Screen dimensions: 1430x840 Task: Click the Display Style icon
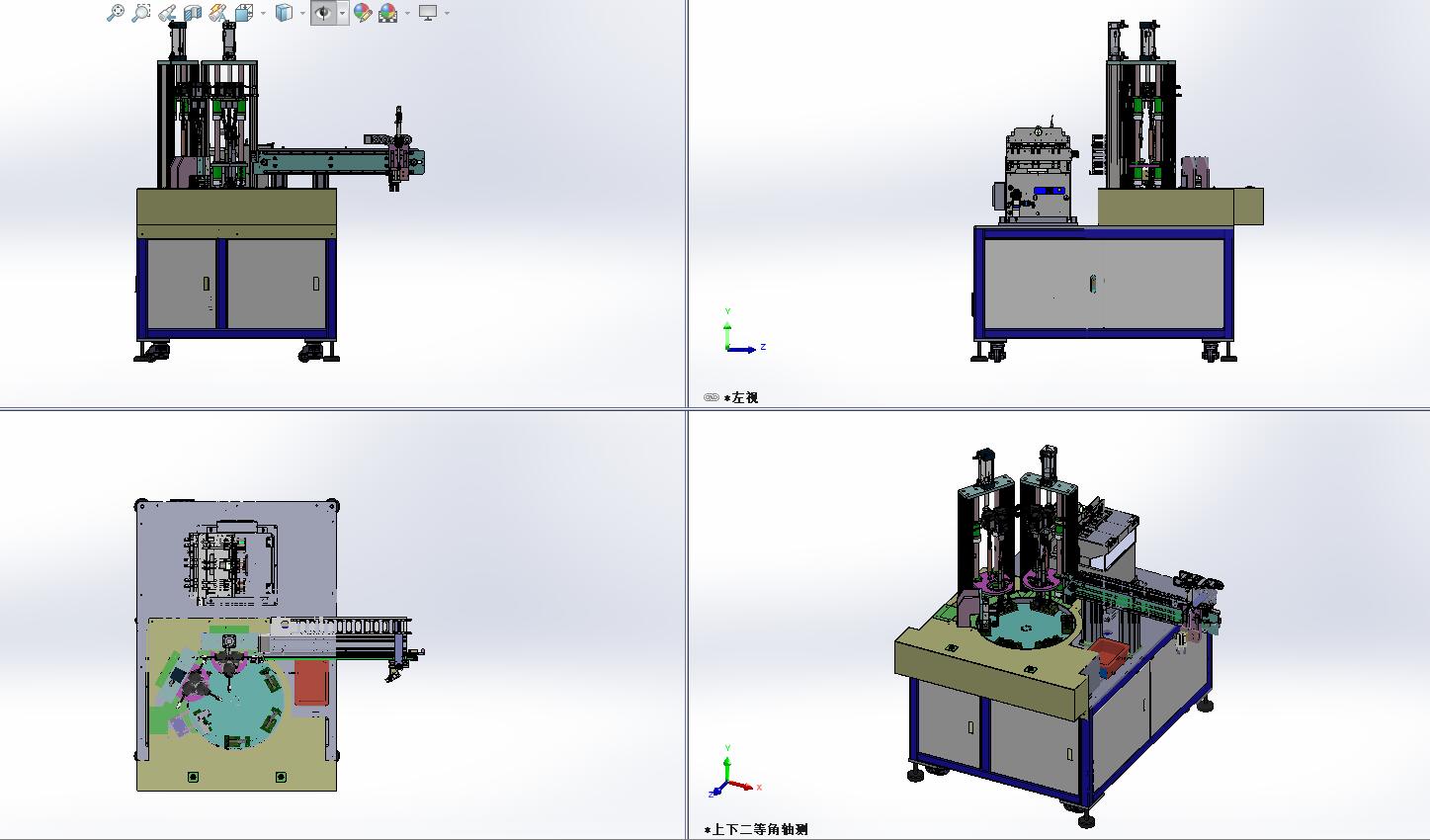coord(284,13)
